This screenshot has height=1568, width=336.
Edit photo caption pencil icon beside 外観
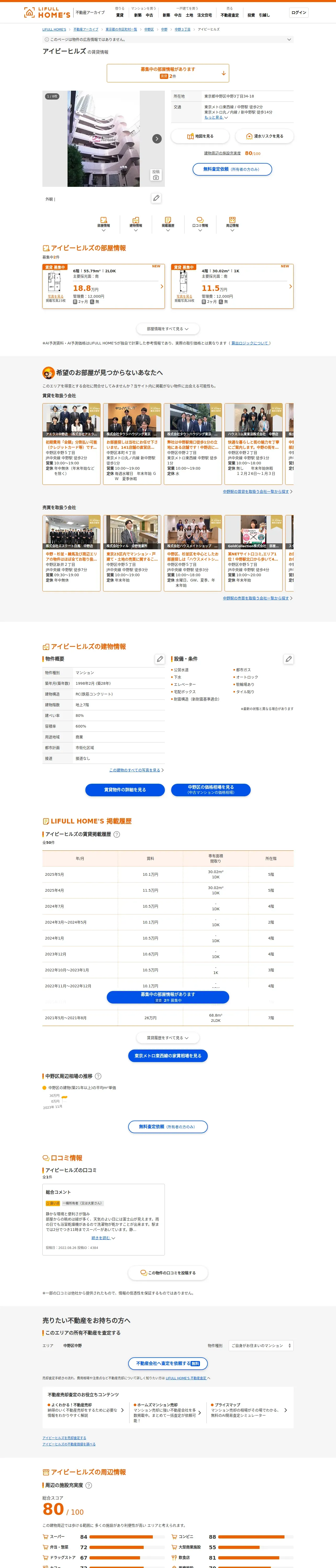point(156,198)
